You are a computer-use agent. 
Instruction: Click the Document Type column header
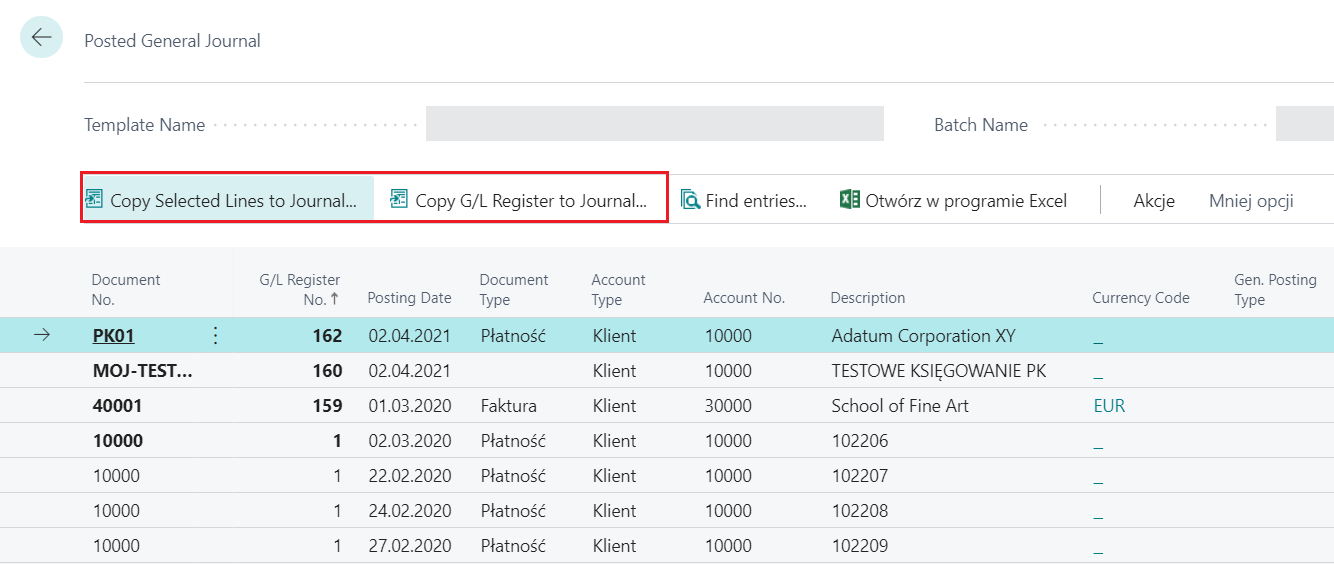tap(514, 289)
